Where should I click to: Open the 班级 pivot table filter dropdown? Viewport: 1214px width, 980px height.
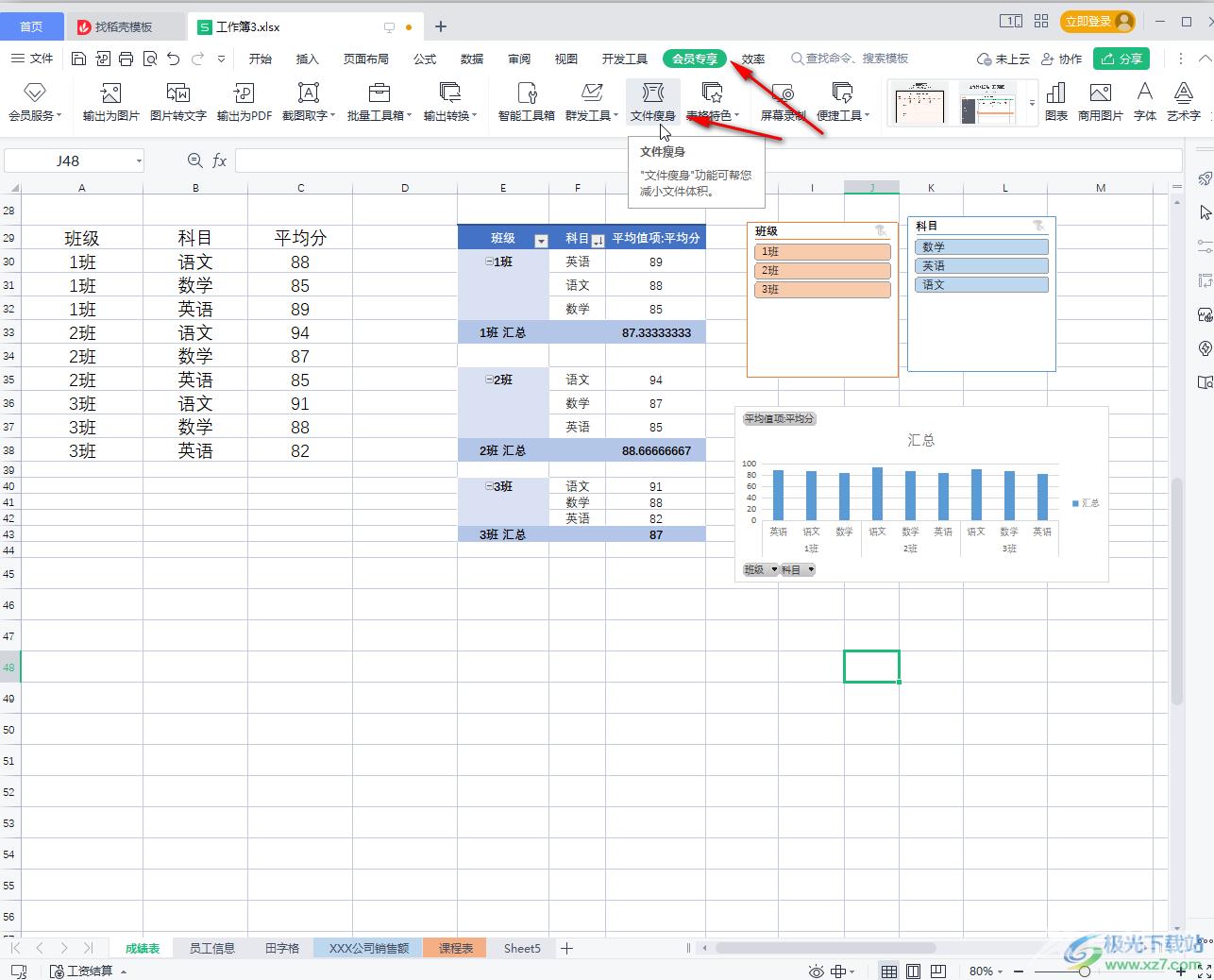pyautogui.click(x=541, y=241)
